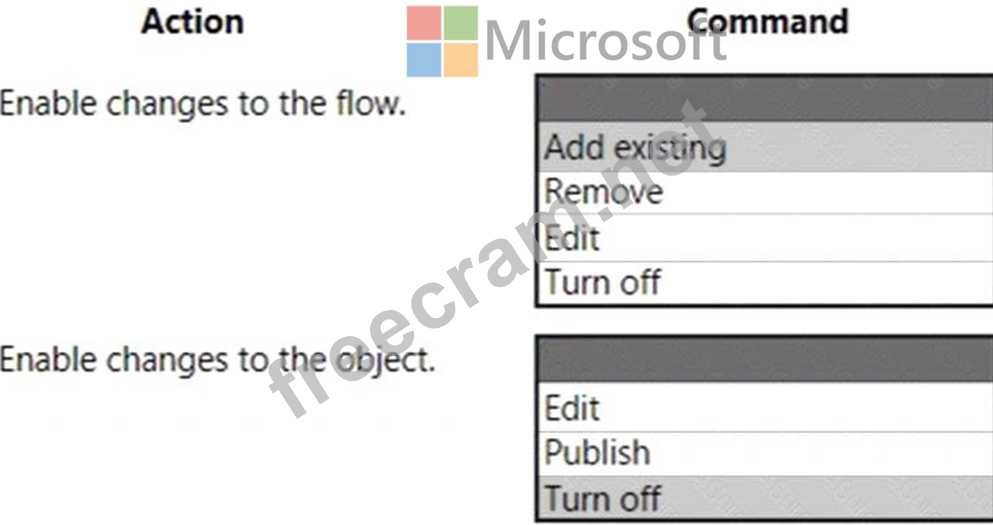Screen dimensions: 993x525
Task: Click the freecram.net watermark text
Action: [490, 270]
